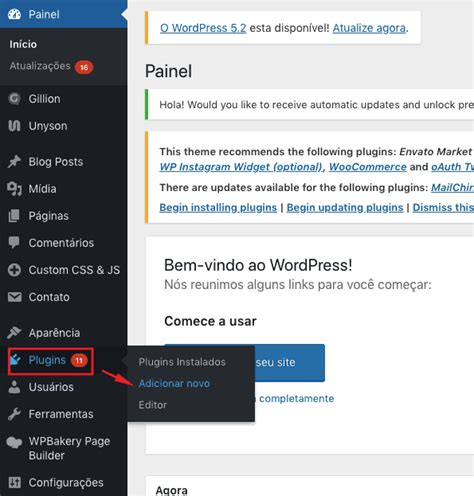Screen dimensions: 474x496
Task: Open the Ferramentas menu label
Action: [x=61, y=414]
